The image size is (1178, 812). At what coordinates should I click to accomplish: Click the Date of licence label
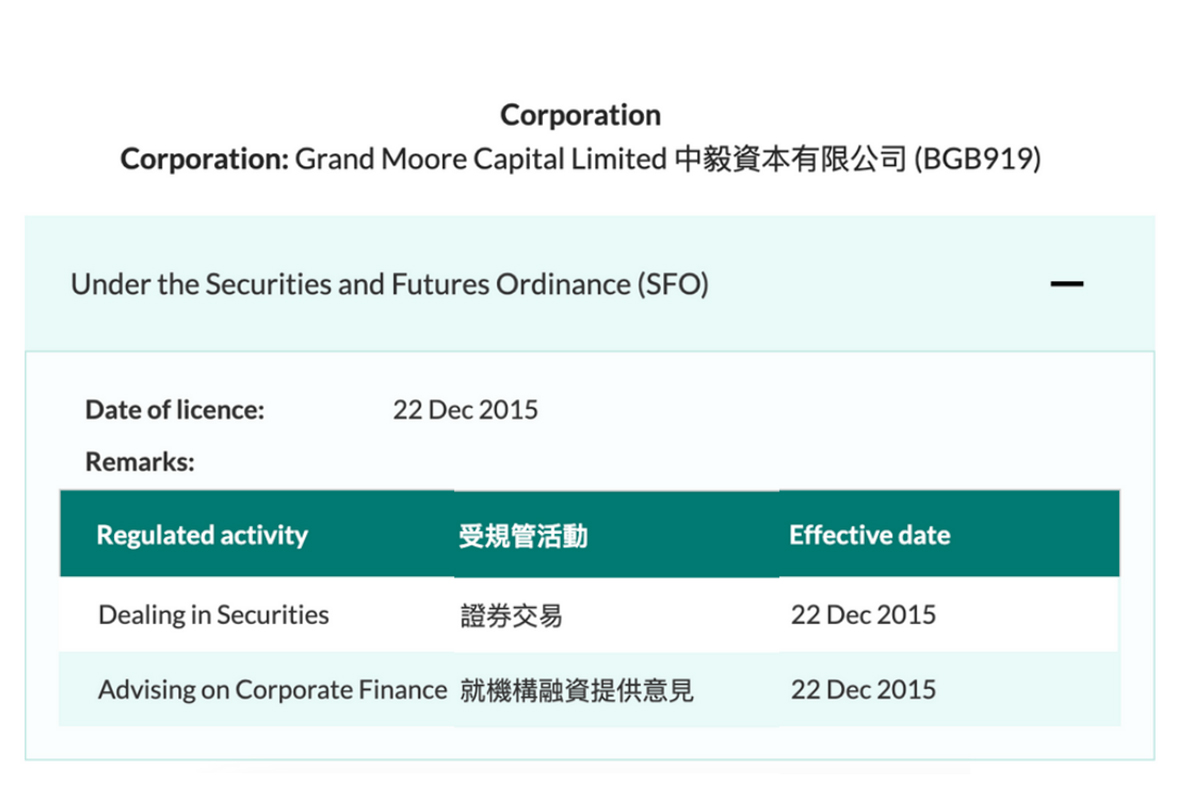tap(175, 409)
